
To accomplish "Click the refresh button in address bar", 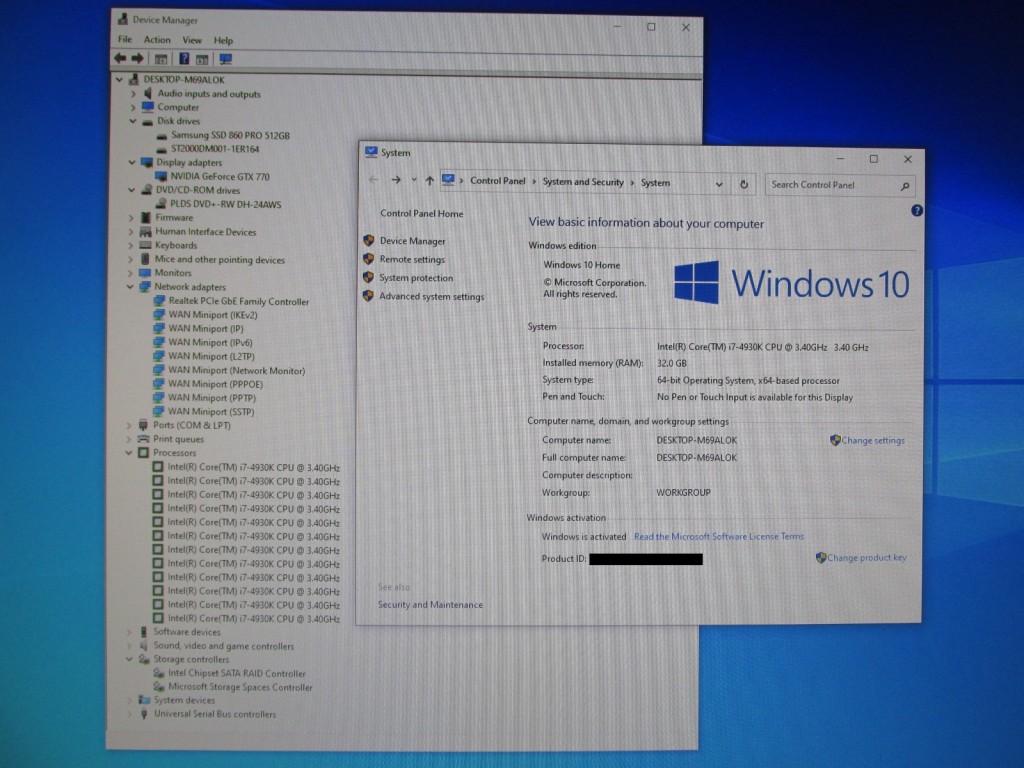I will 744,184.
